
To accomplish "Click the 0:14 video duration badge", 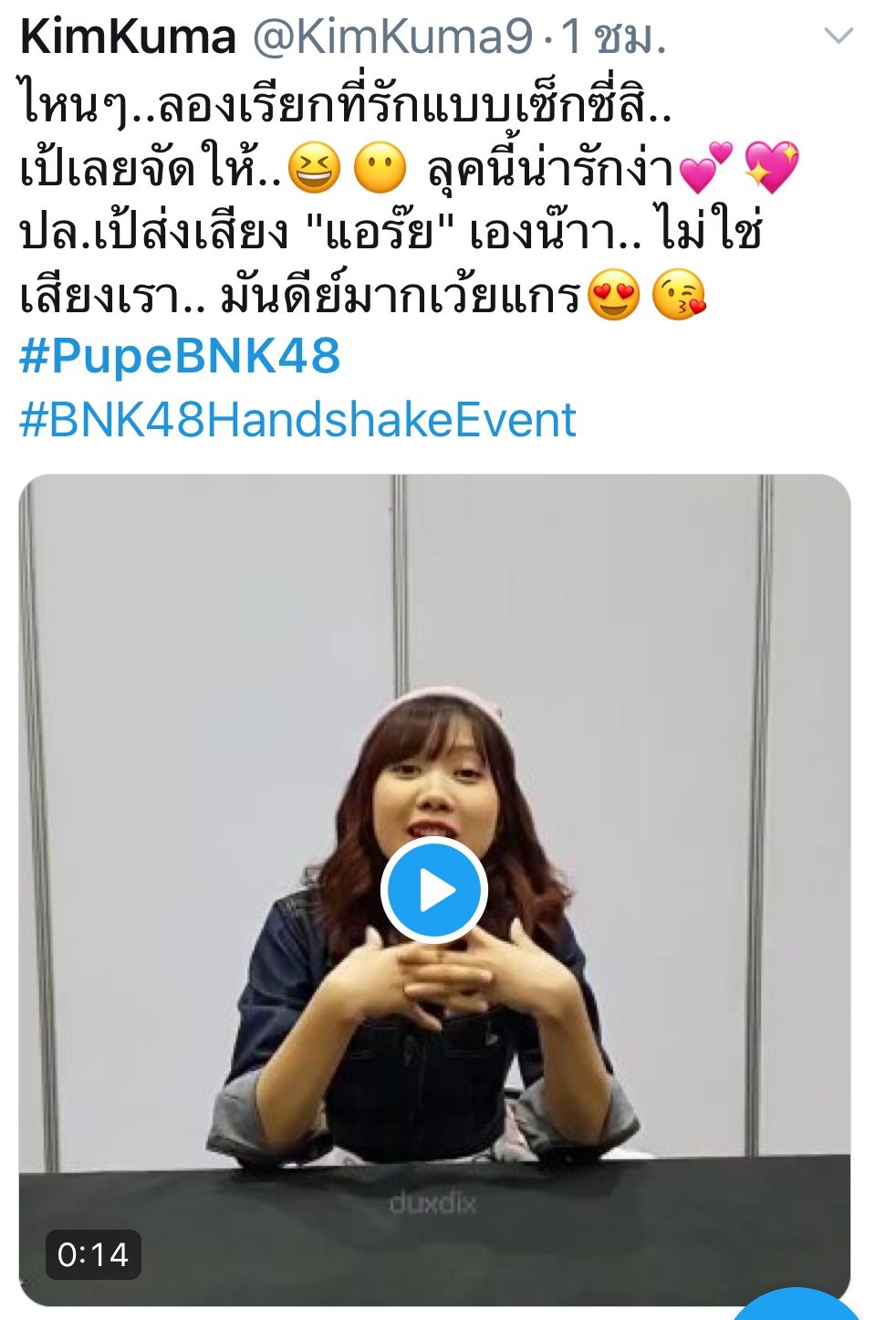I will (x=93, y=1254).
